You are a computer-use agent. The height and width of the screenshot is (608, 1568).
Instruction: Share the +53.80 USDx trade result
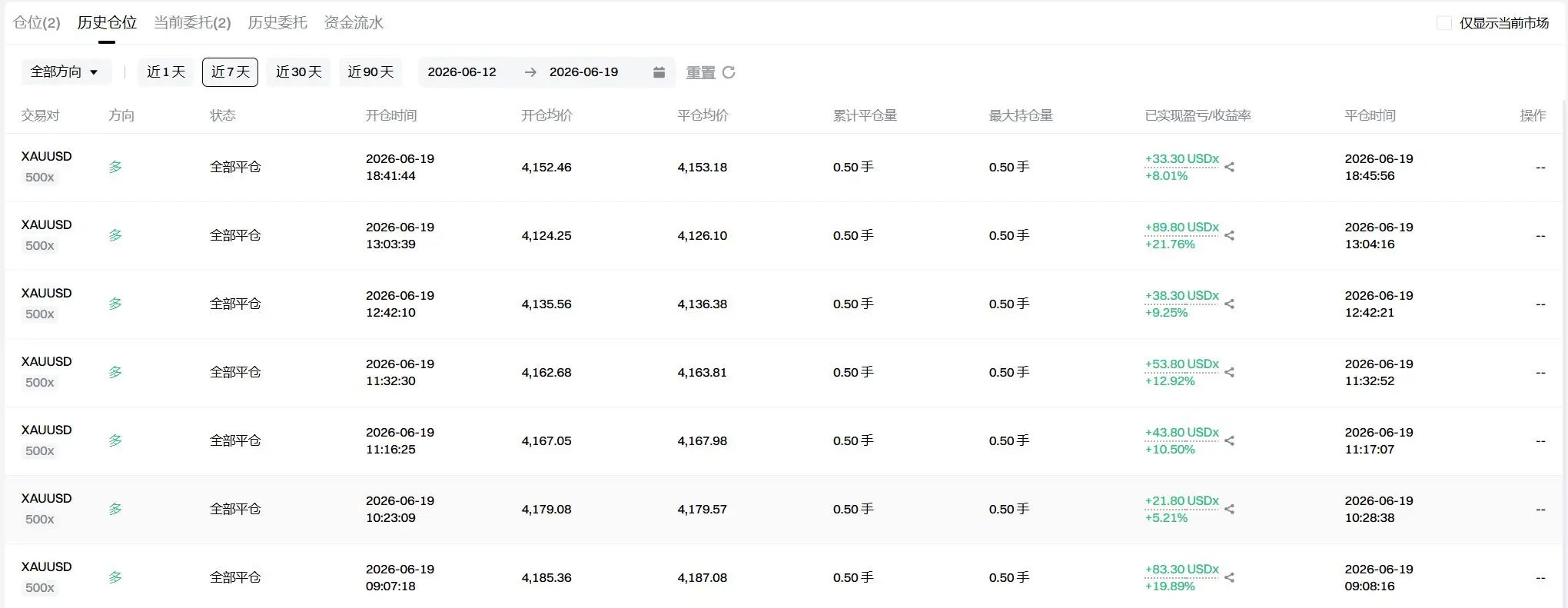(1229, 372)
